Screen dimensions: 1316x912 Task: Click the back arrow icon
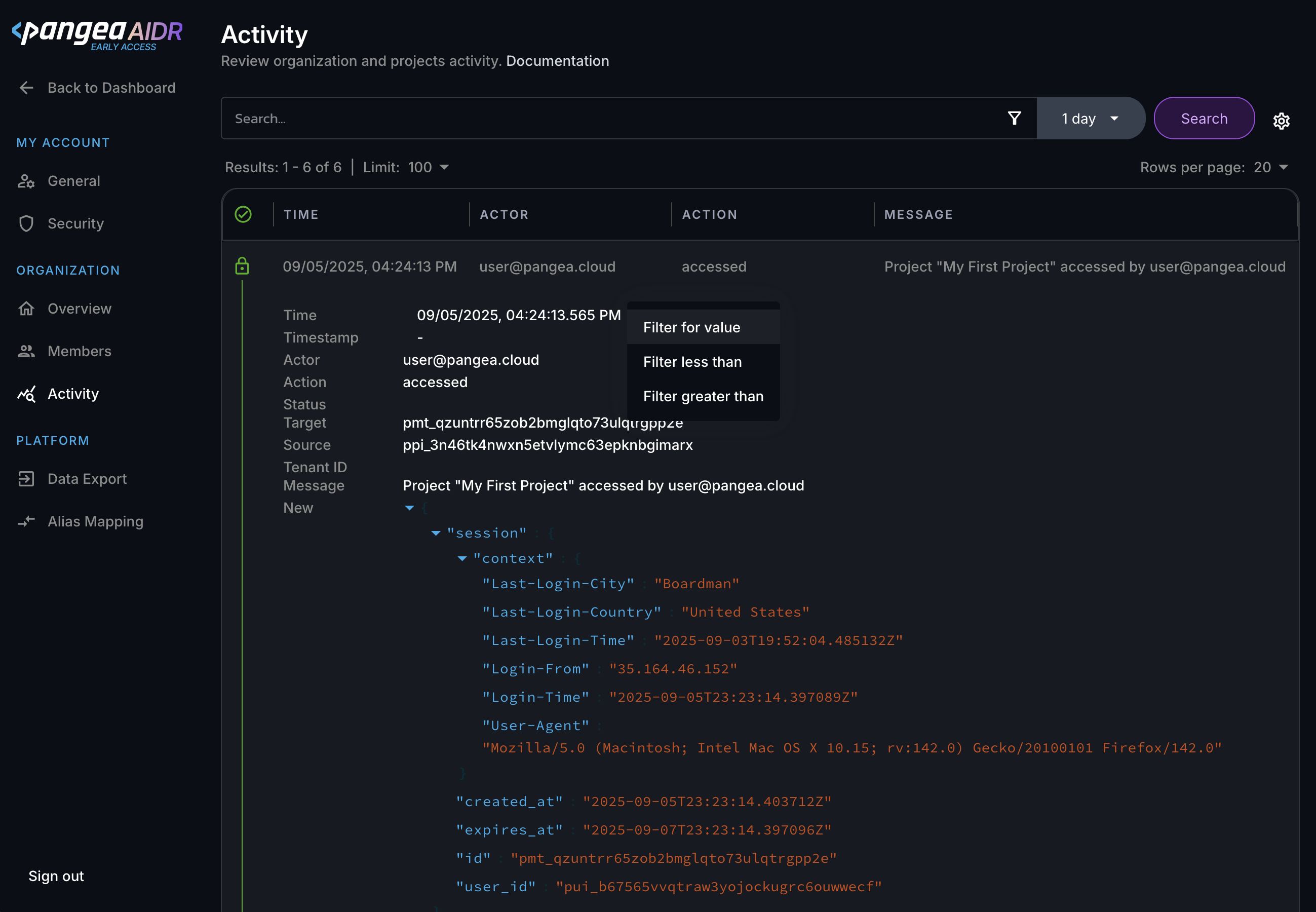(x=26, y=88)
